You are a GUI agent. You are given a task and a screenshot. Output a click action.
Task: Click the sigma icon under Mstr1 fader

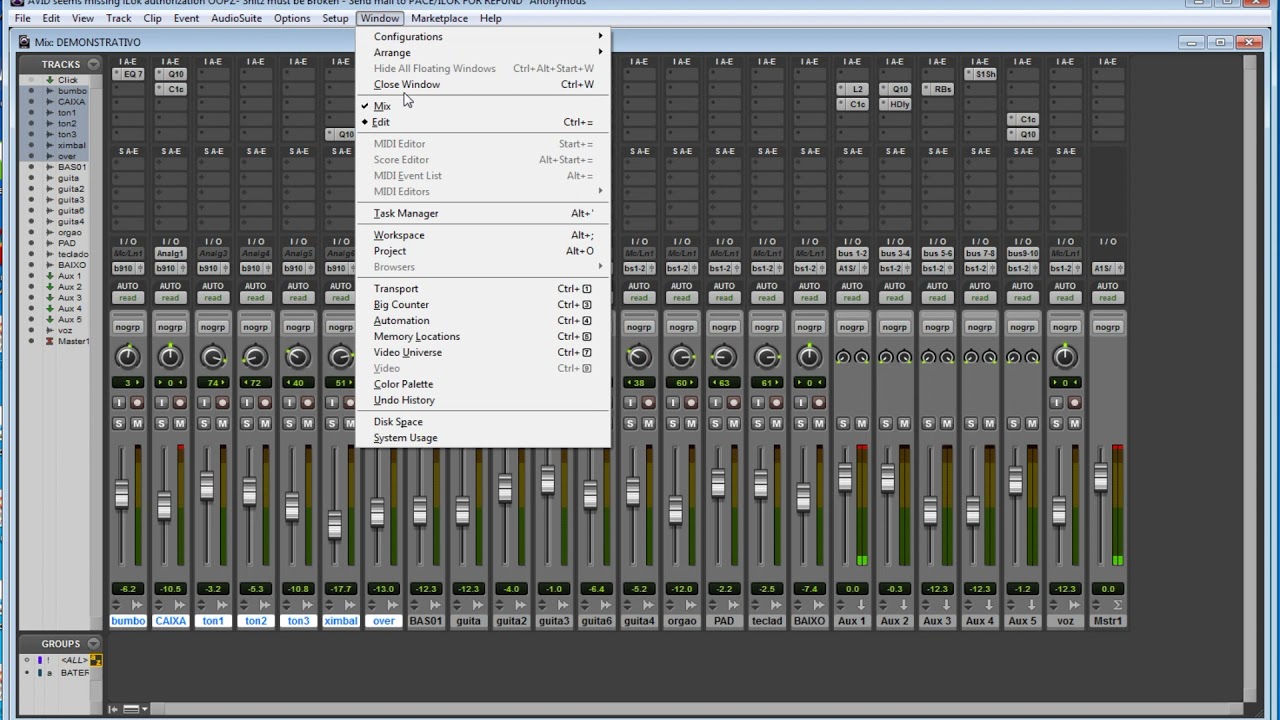tap(1117, 605)
